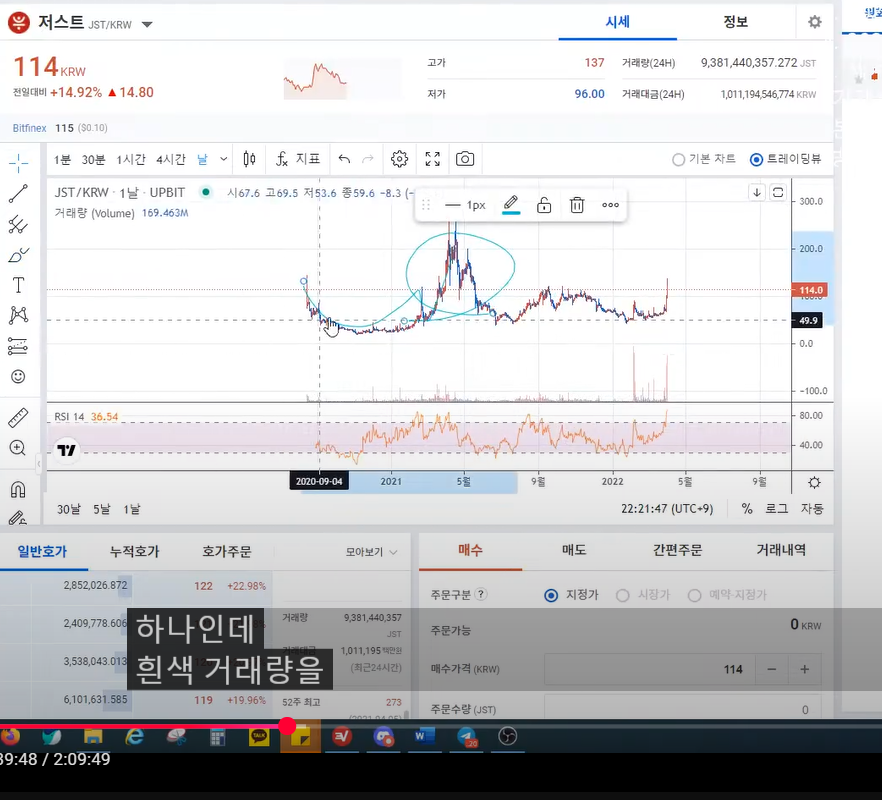Toggle 자동 auto scale
The image size is (882, 800).
[x=812, y=509]
